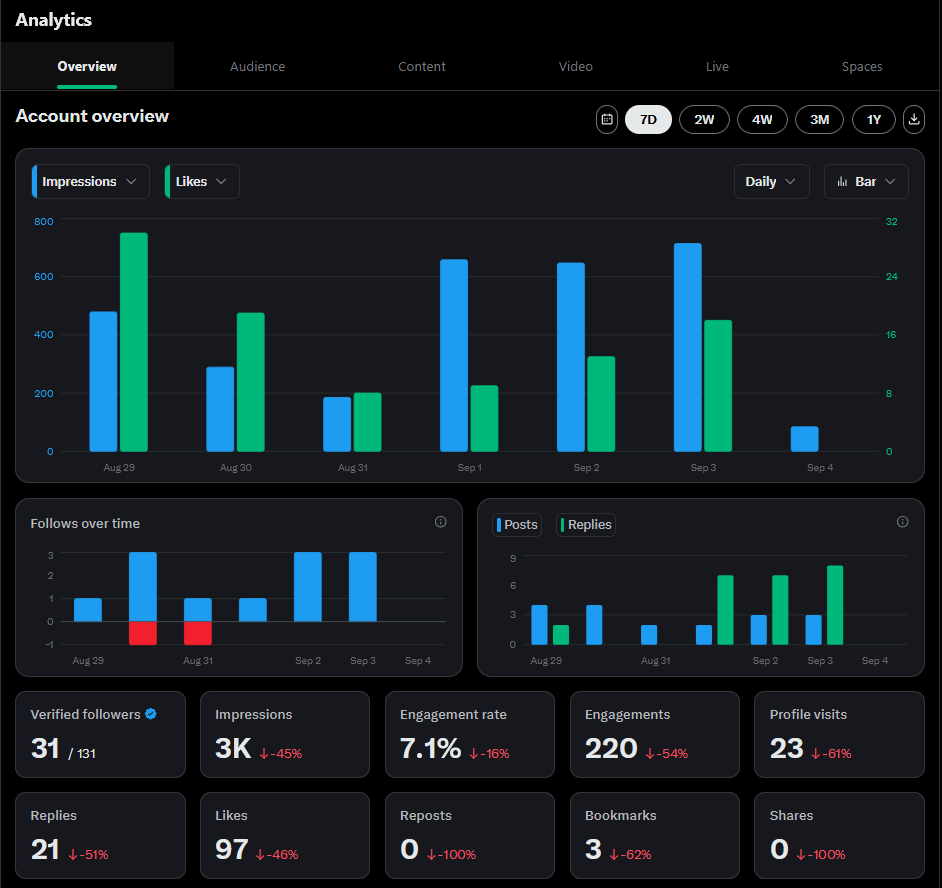The image size is (942, 888).
Task: Select the 3M time range
Action: [x=819, y=120]
